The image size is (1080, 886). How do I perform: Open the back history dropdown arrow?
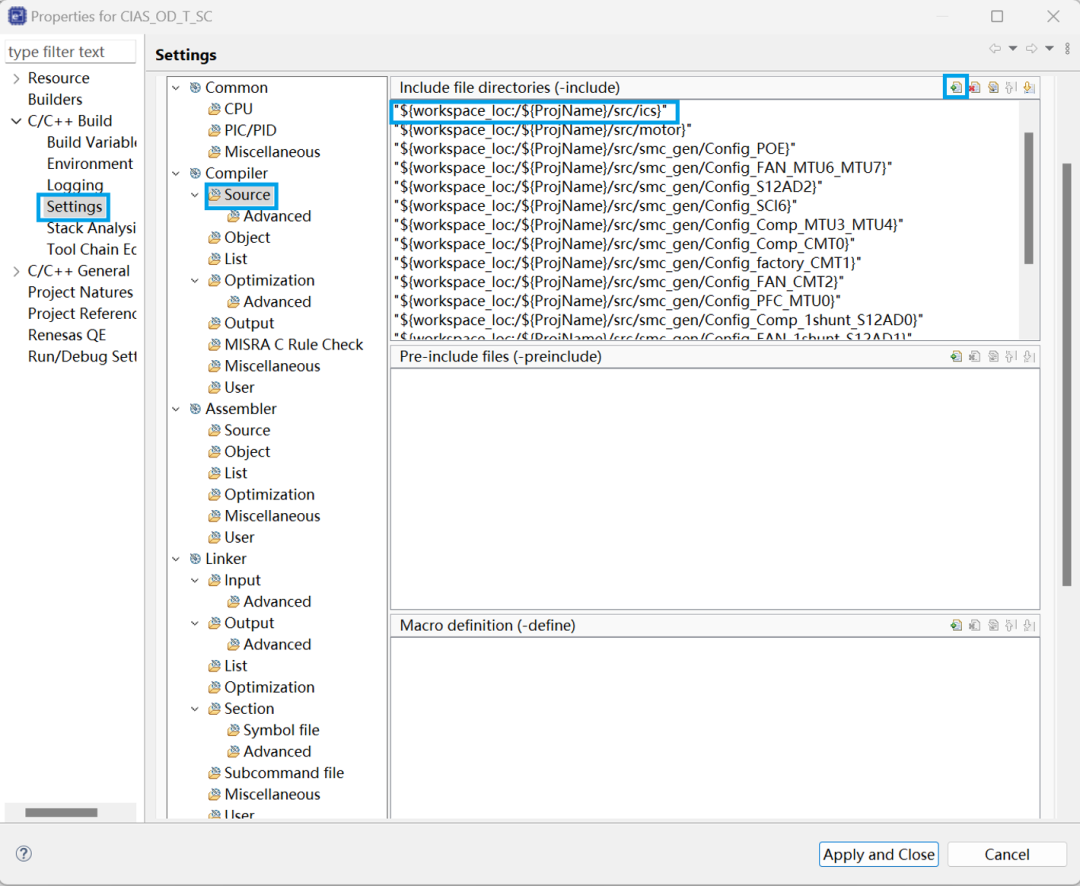(1012, 48)
